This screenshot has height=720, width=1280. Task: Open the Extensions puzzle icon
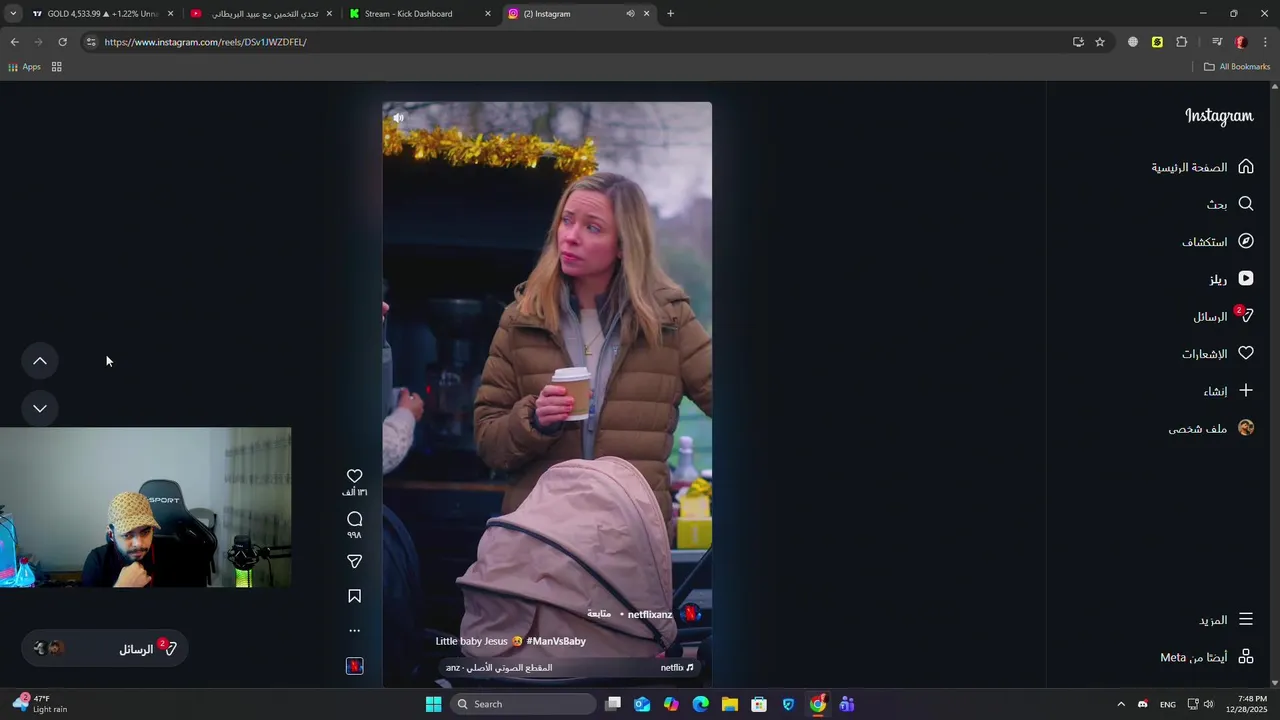pyautogui.click(x=1182, y=42)
